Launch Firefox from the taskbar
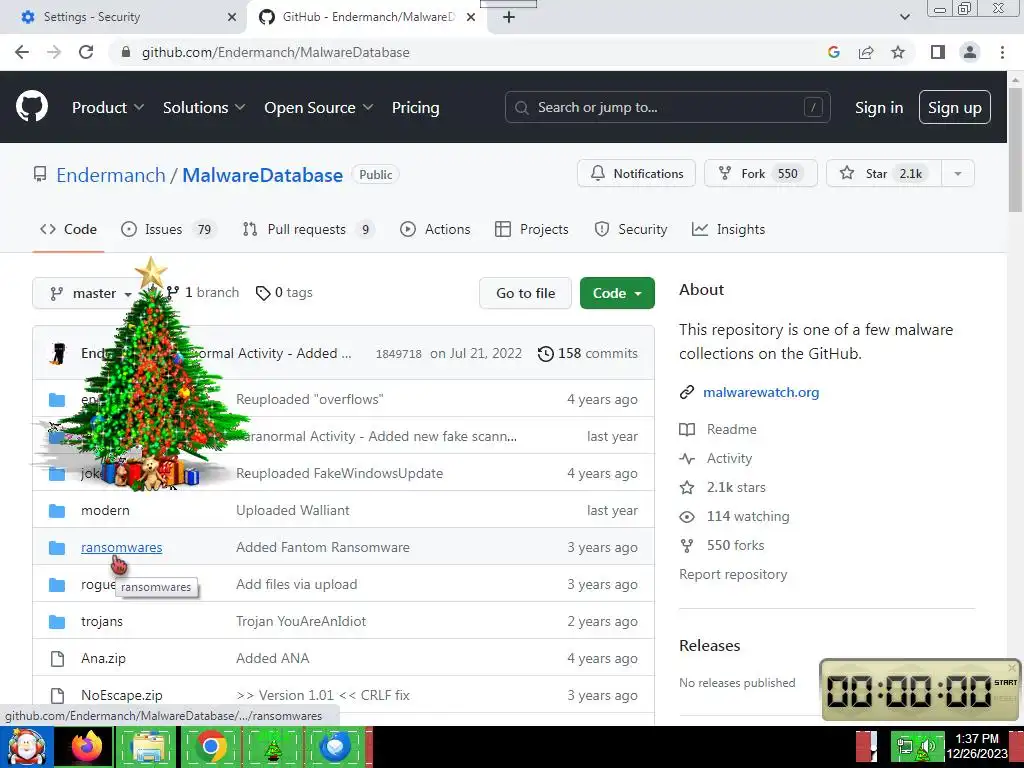The image size is (1024, 768). [x=87, y=747]
